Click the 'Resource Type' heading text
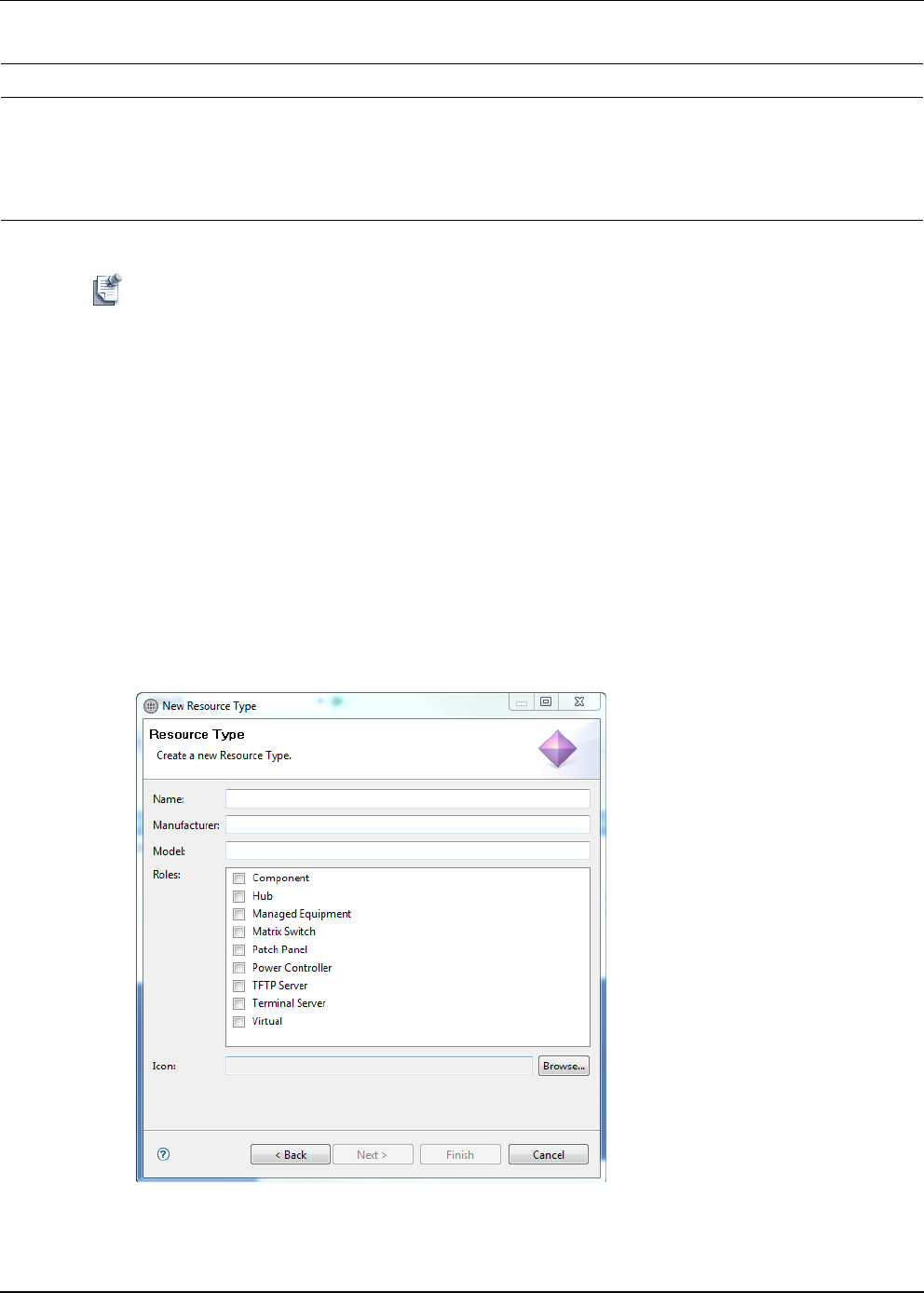The height and width of the screenshot is (1293, 924). [197, 735]
